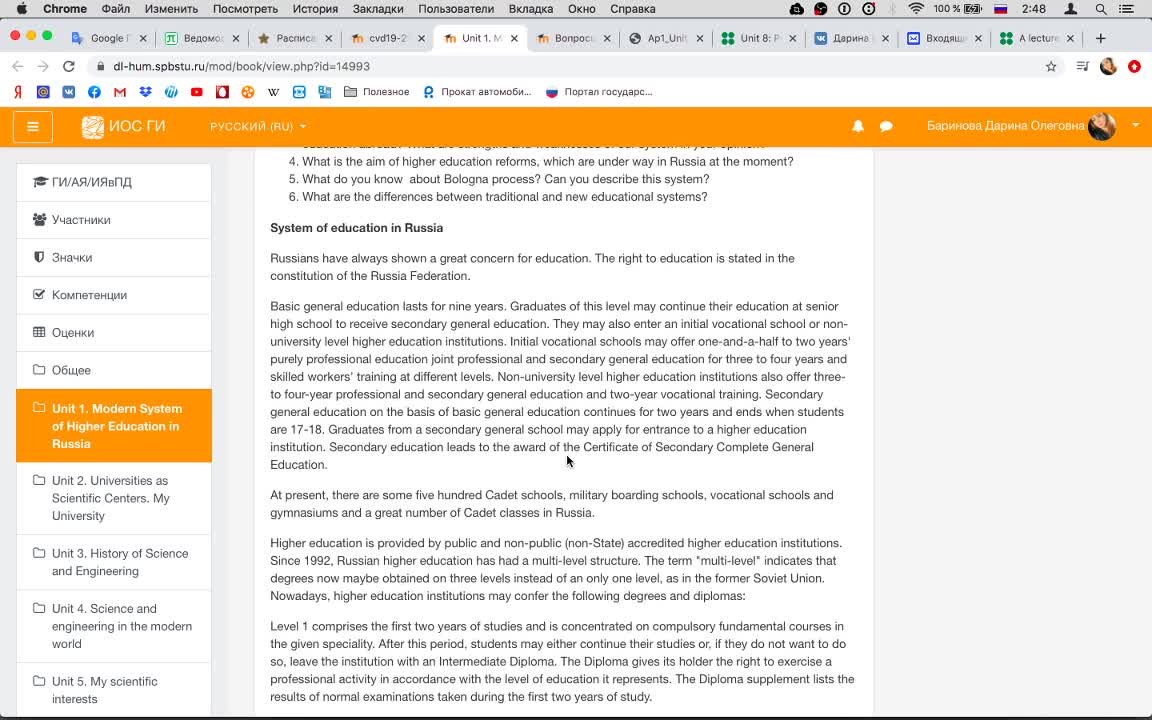The height and width of the screenshot is (720, 1152).
Task: Switch input language via Russian flag
Action: pyautogui.click(x=1000, y=9)
